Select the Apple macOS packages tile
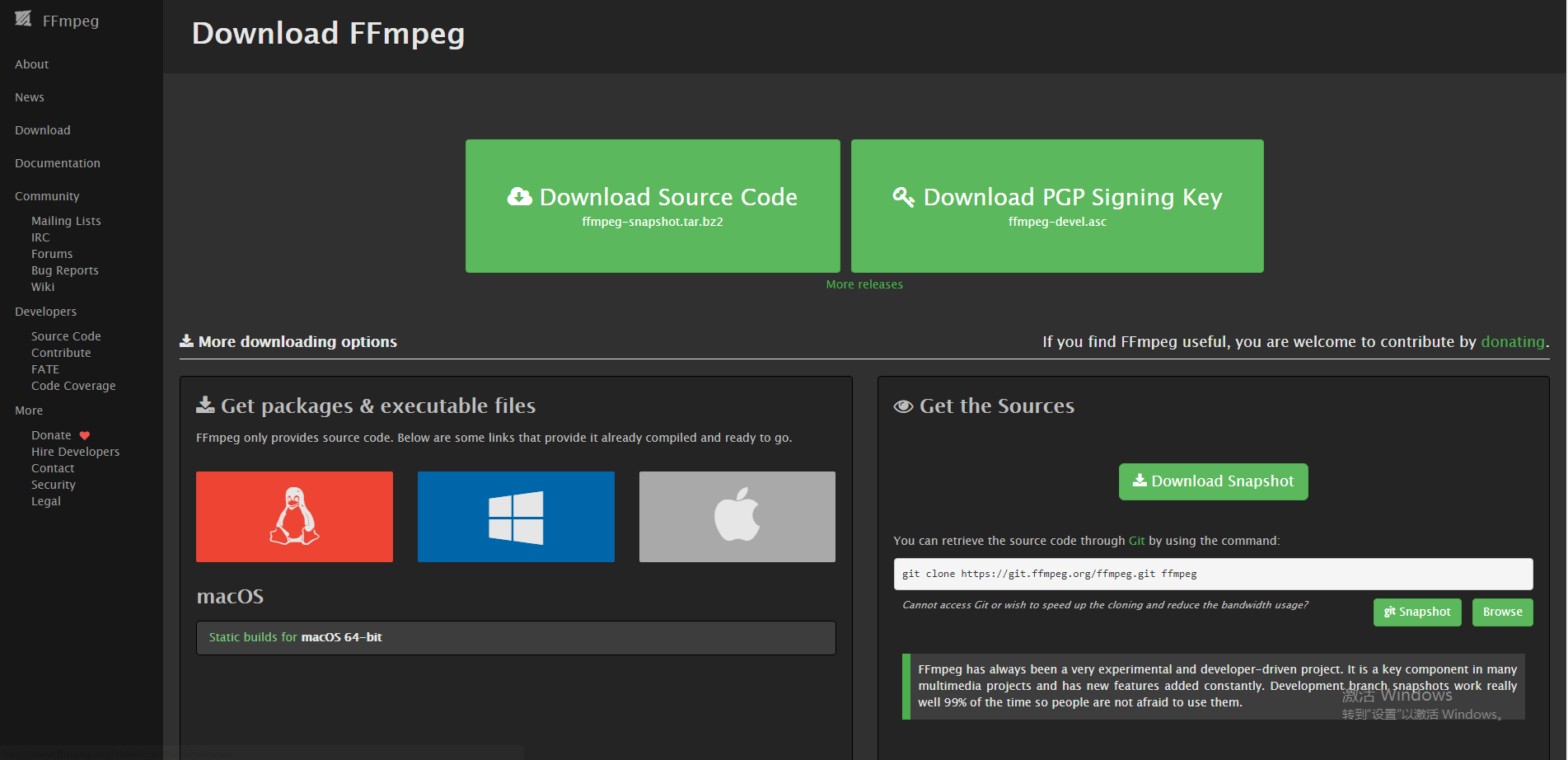Viewport: 1568px width, 760px height. click(737, 517)
